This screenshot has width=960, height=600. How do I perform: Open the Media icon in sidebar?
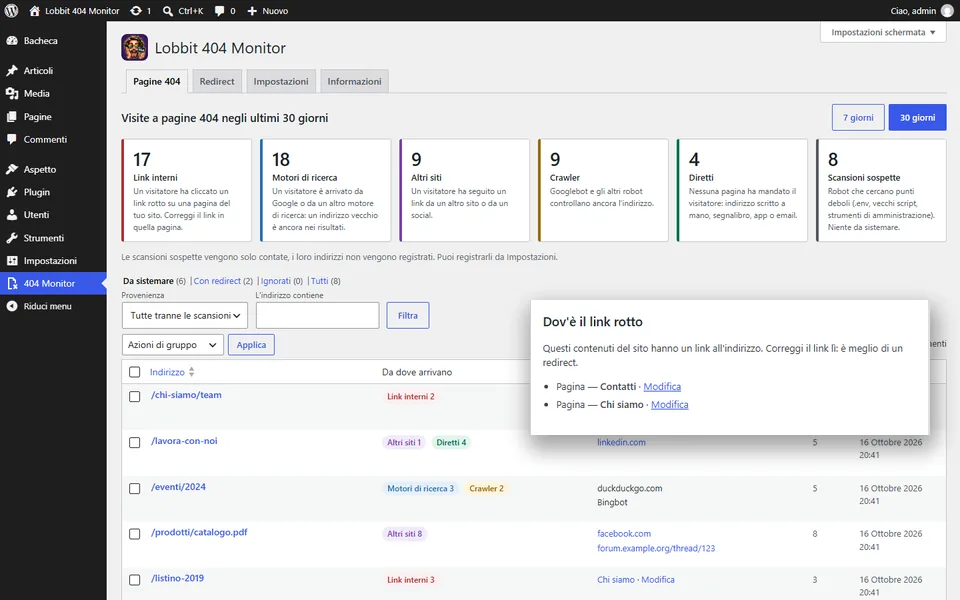(x=12, y=93)
